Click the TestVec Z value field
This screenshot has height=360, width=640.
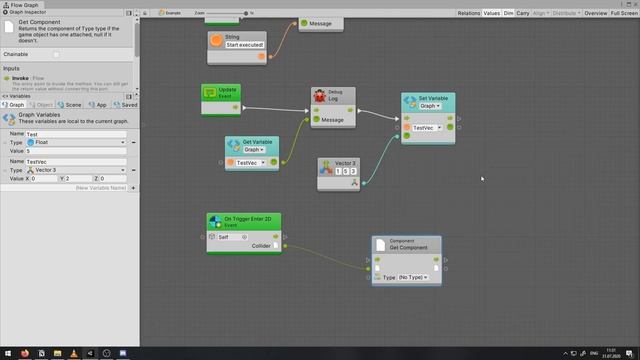(x=113, y=179)
